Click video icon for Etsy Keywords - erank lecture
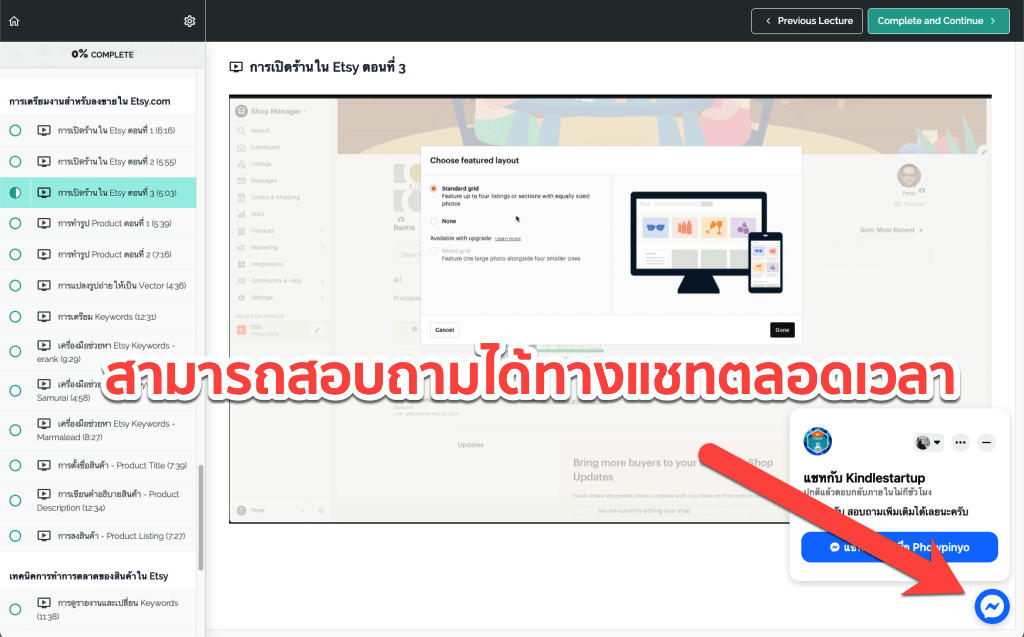Viewport: 1024px width, 637px height. pos(44,345)
